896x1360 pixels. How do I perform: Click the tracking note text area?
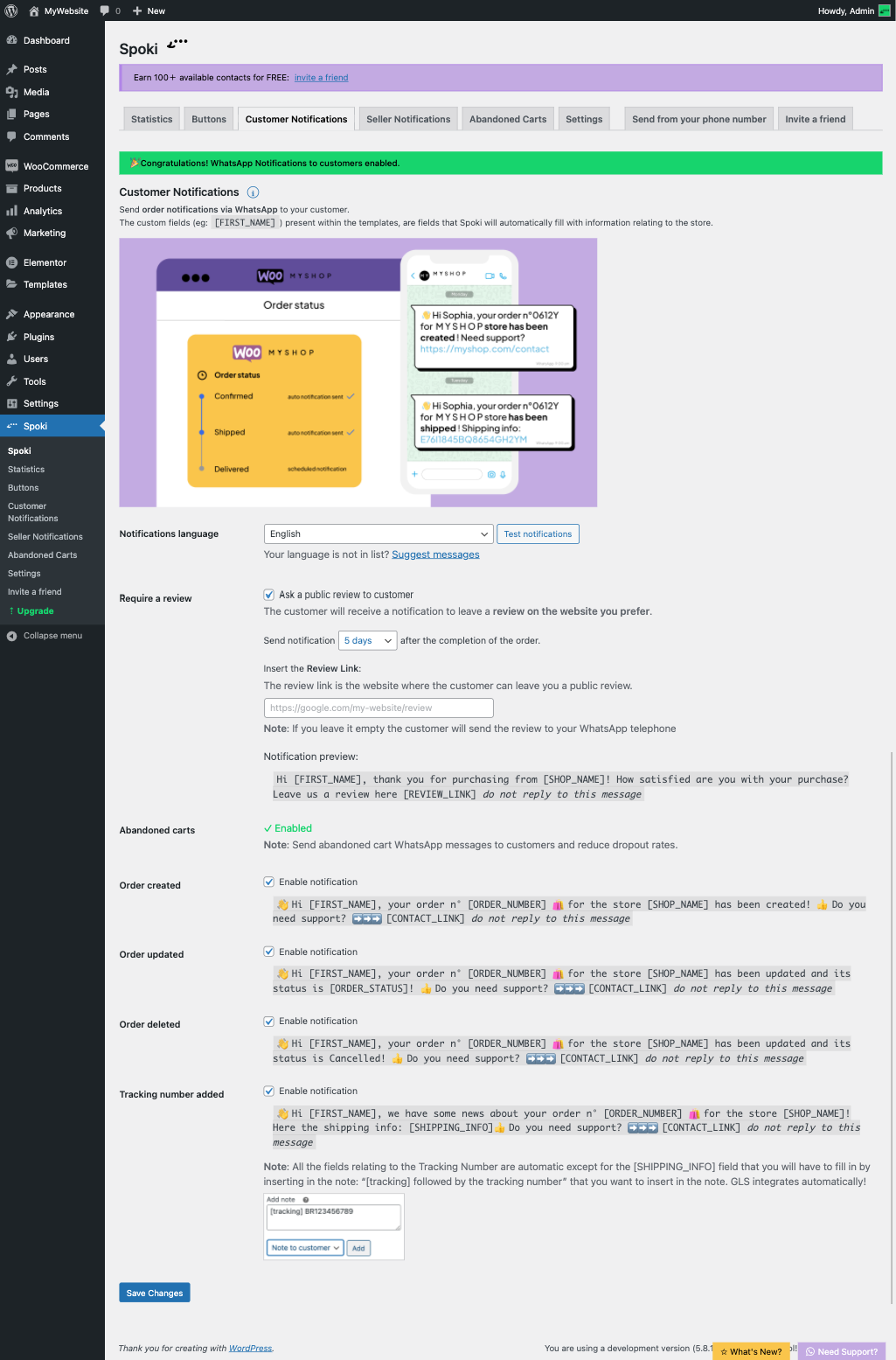334,1217
